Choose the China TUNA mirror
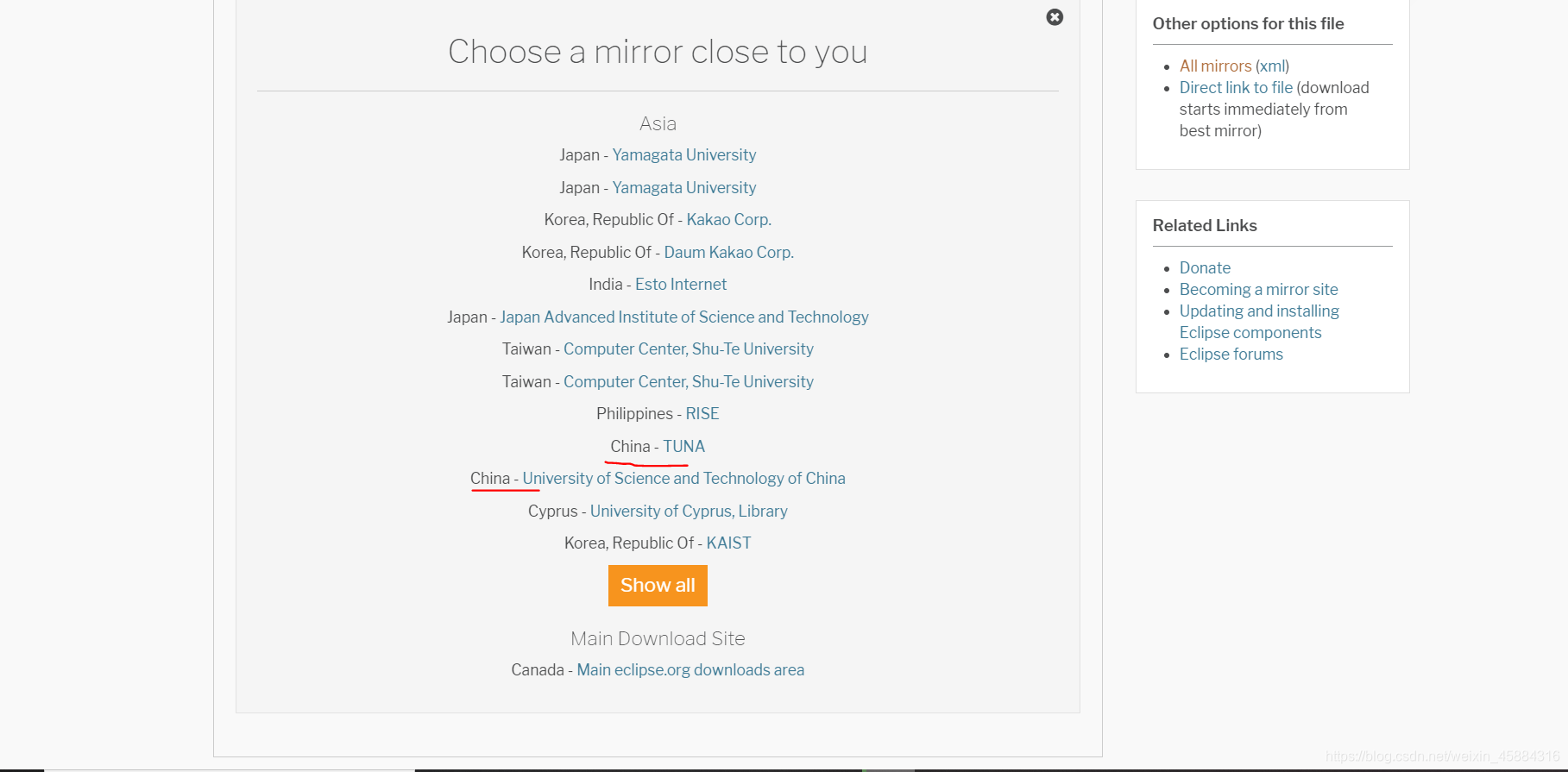This screenshot has width=1568, height=772. [x=683, y=447]
